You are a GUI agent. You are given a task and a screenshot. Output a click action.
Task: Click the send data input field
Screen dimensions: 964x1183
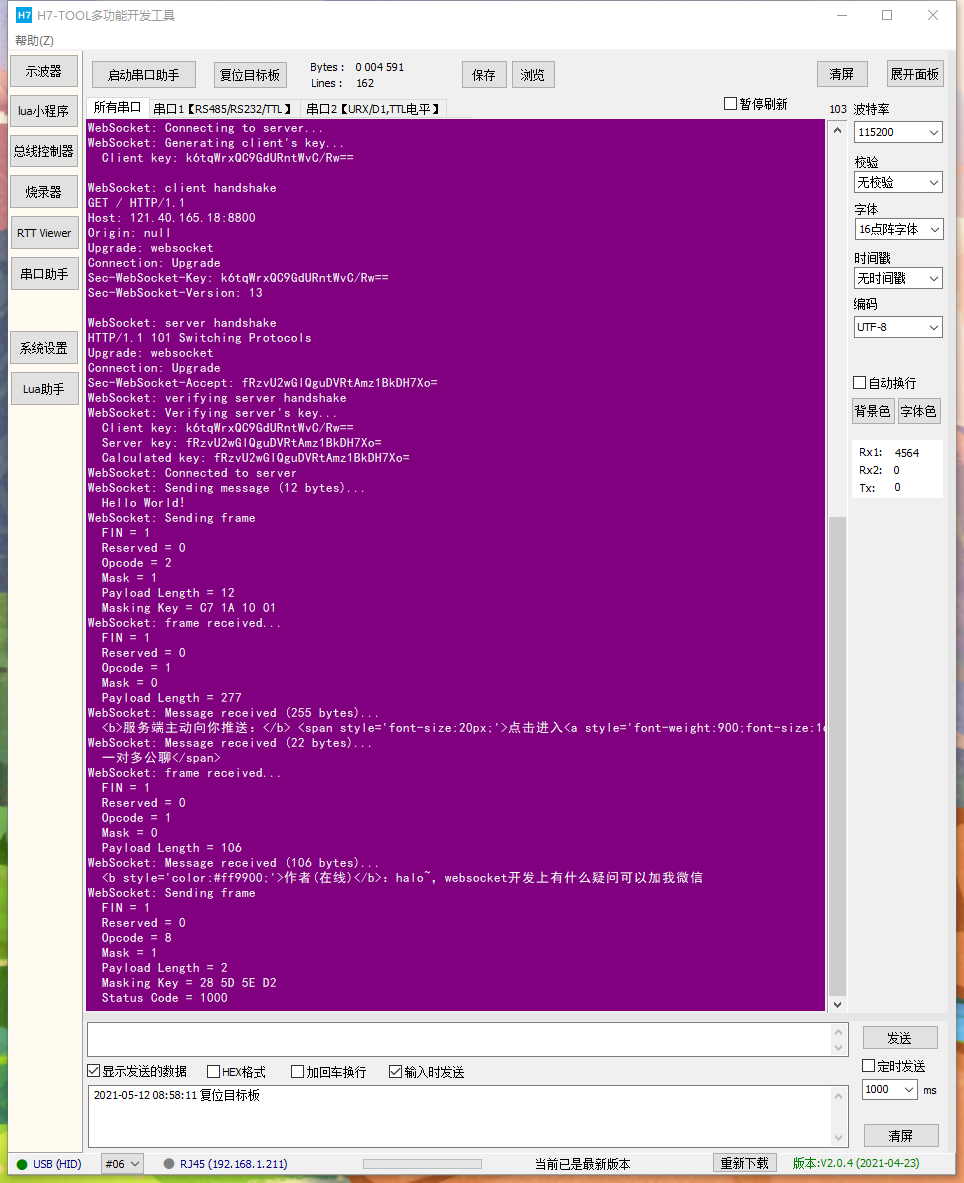tap(460, 1040)
